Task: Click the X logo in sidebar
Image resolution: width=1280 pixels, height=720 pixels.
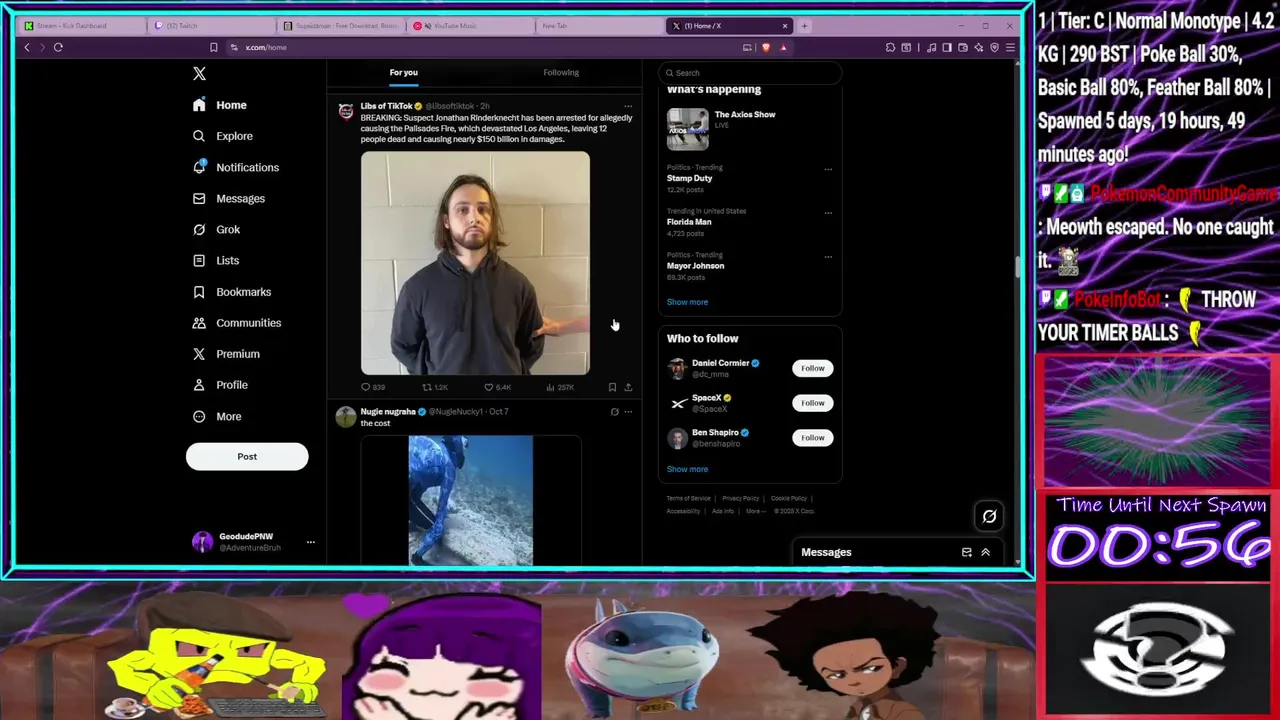Action: [x=199, y=73]
